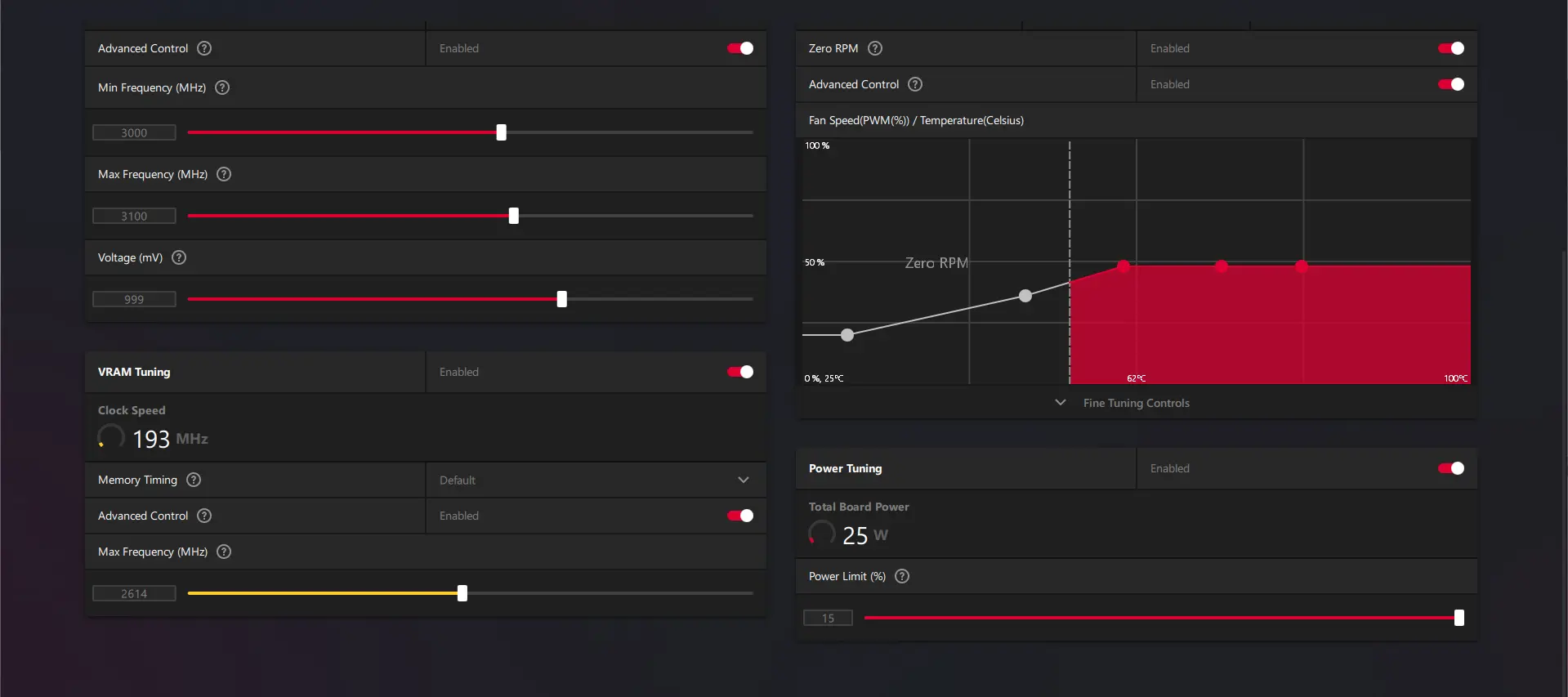Click Power Limit slider handle
Image resolution: width=1568 pixels, height=697 pixels.
(x=1459, y=618)
